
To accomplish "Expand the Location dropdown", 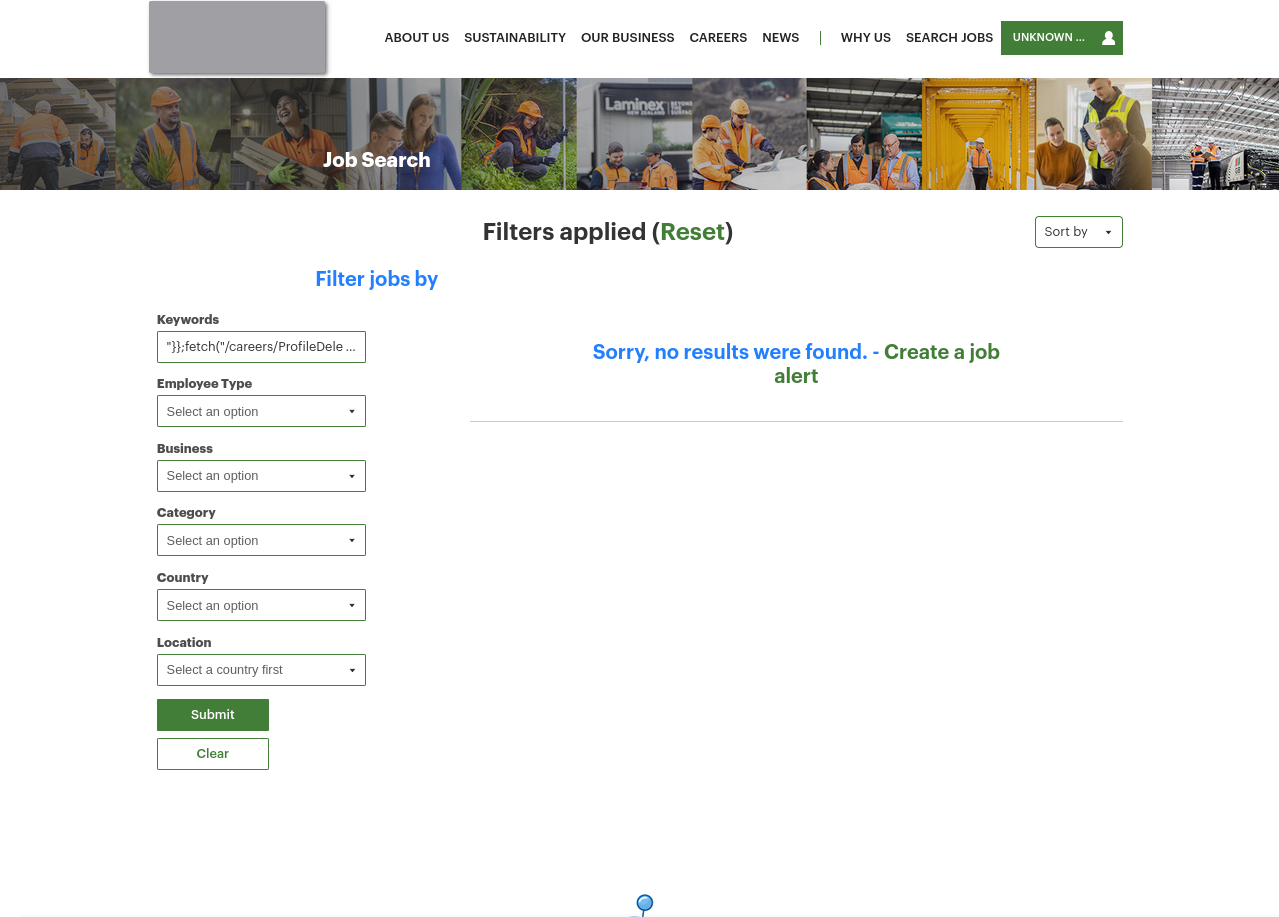I will click(x=261, y=670).
